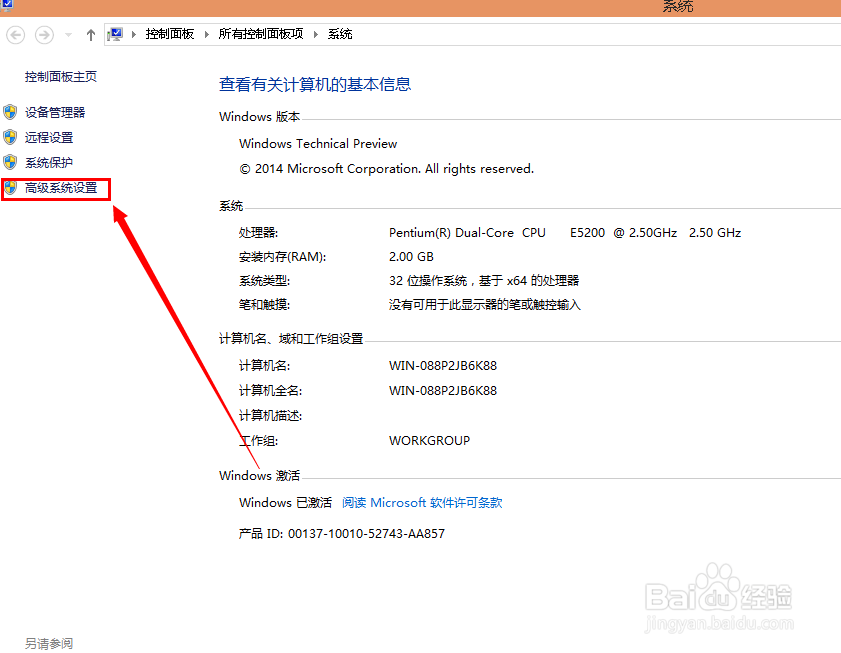
Task: Click shield icon beside 远程设置
Action: 10,137
